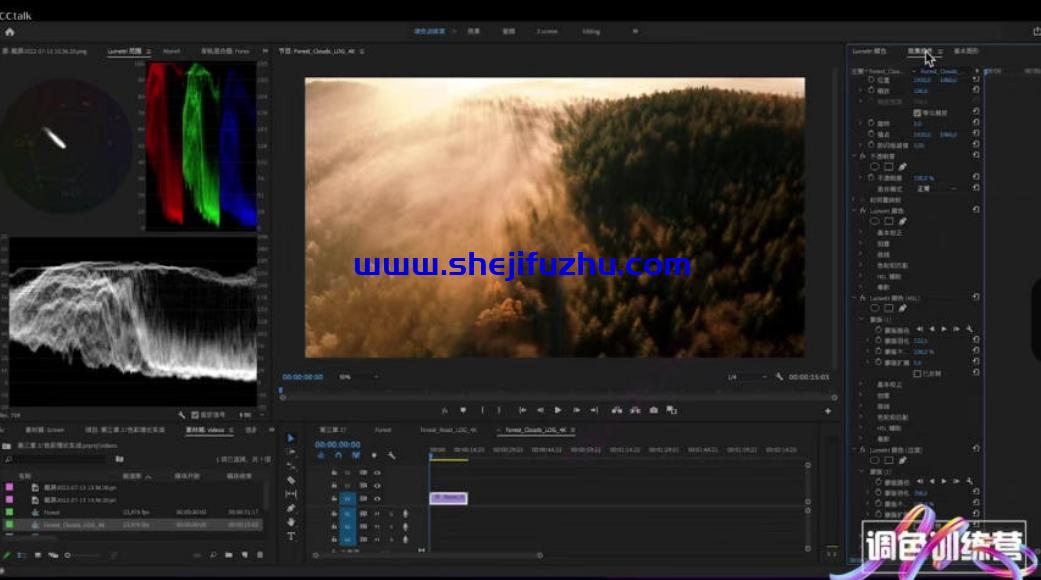Viewport: 1041px width, 580px height.
Task: Step back one frame in Program monitor
Action: (540, 410)
